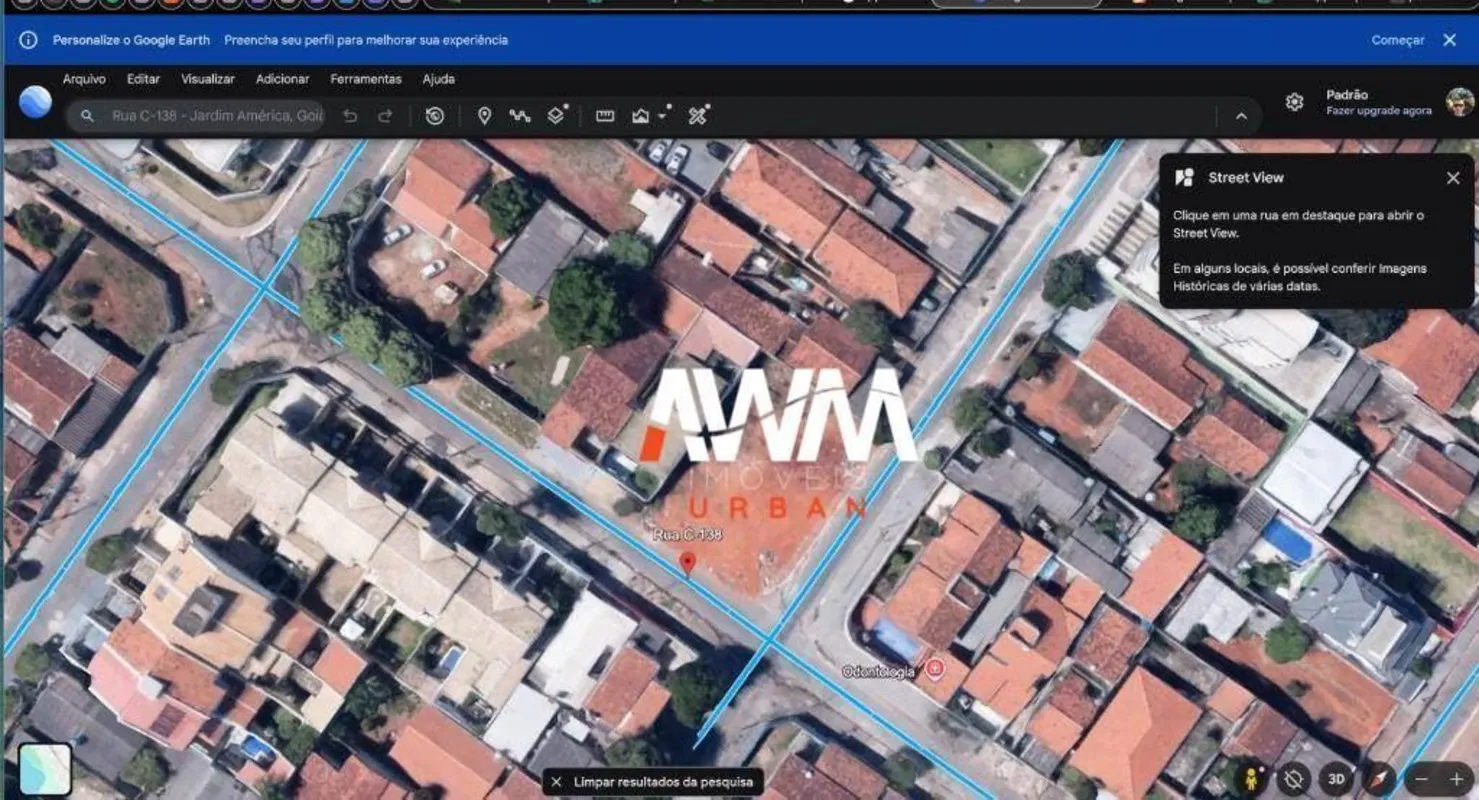Toggle 3D view button

[1336, 779]
